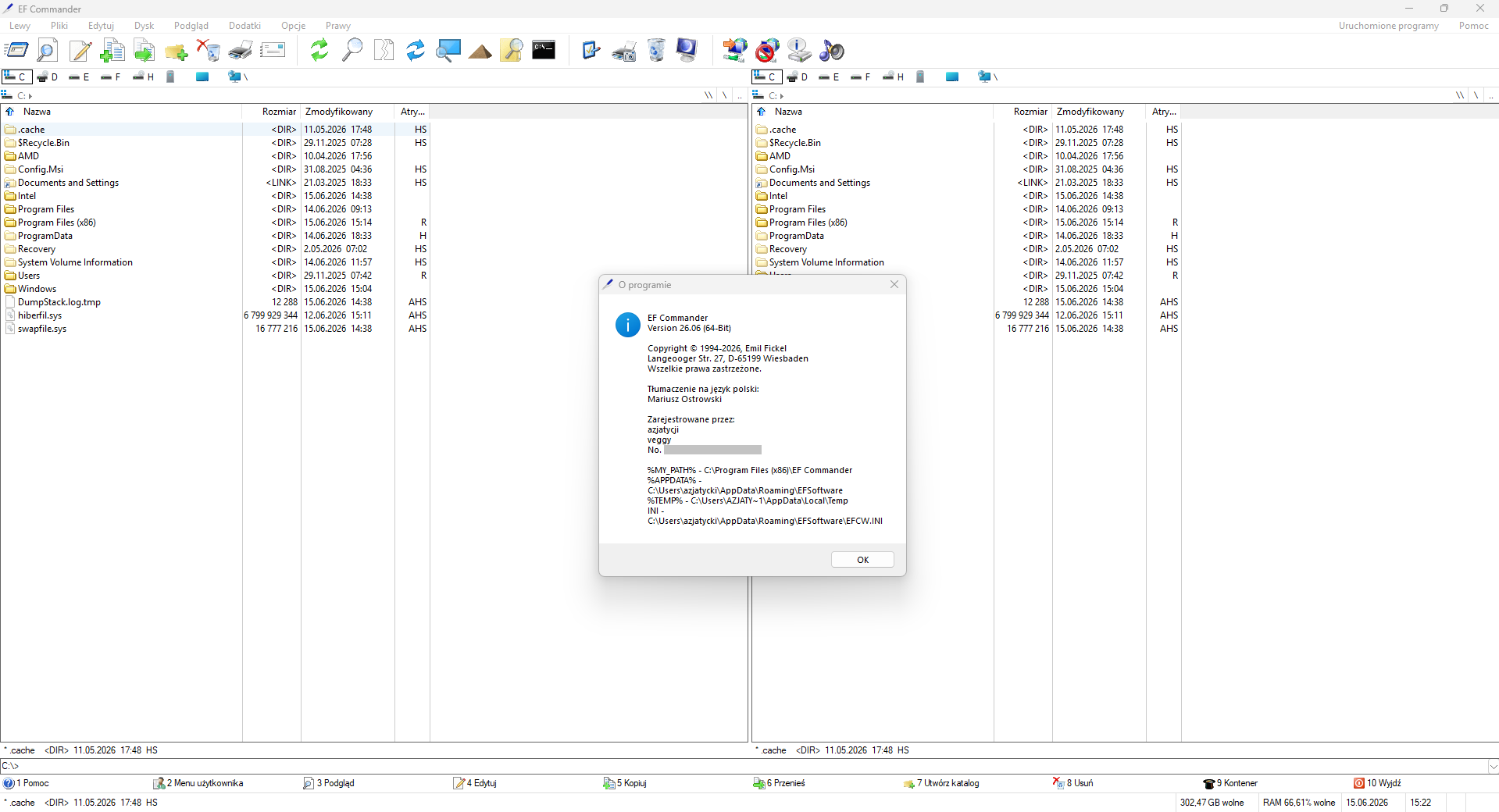
Task: Click the drive information toolbar icon
Action: 799,51
